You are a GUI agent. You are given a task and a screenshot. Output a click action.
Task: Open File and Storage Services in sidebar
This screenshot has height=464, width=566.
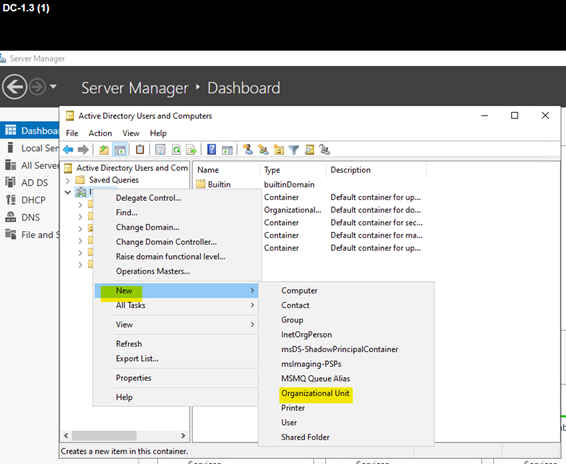tap(30, 235)
